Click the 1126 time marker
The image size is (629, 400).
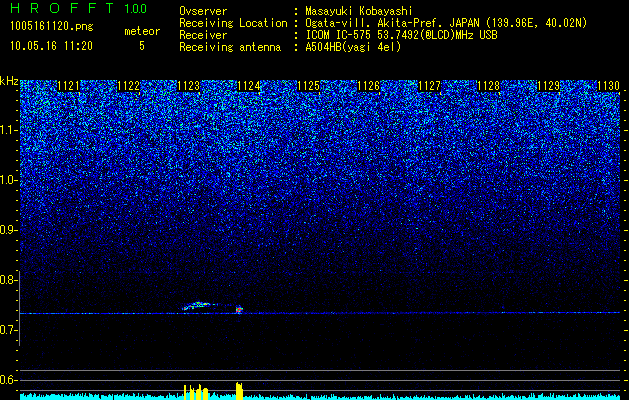click(x=369, y=86)
